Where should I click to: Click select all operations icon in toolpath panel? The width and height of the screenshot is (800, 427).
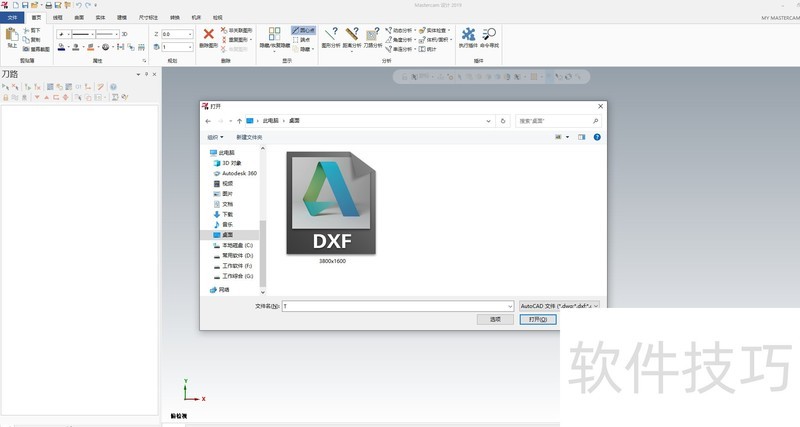click(x=6, y=87)
